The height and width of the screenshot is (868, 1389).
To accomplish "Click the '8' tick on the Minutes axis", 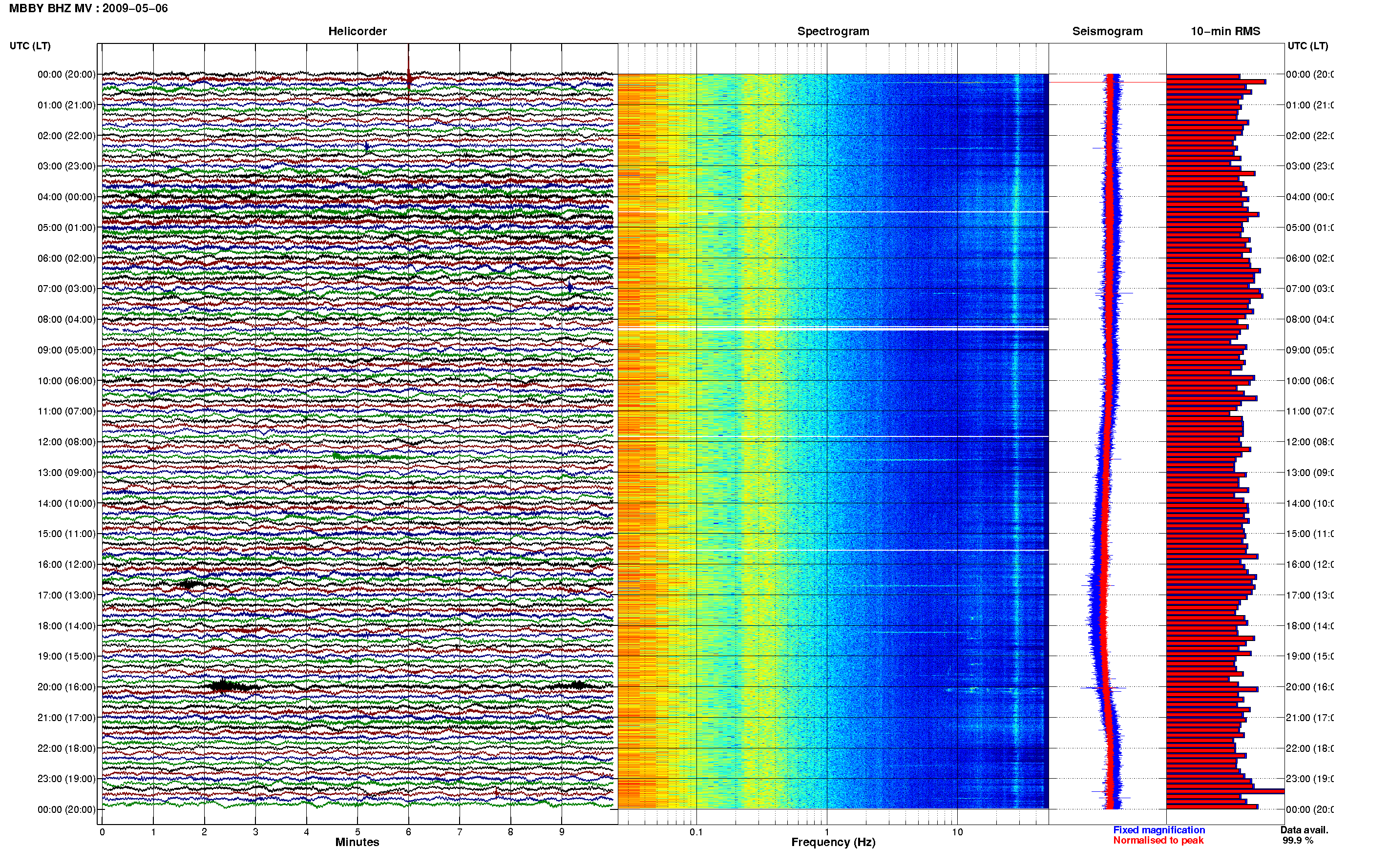I will (x=510, y=832).
